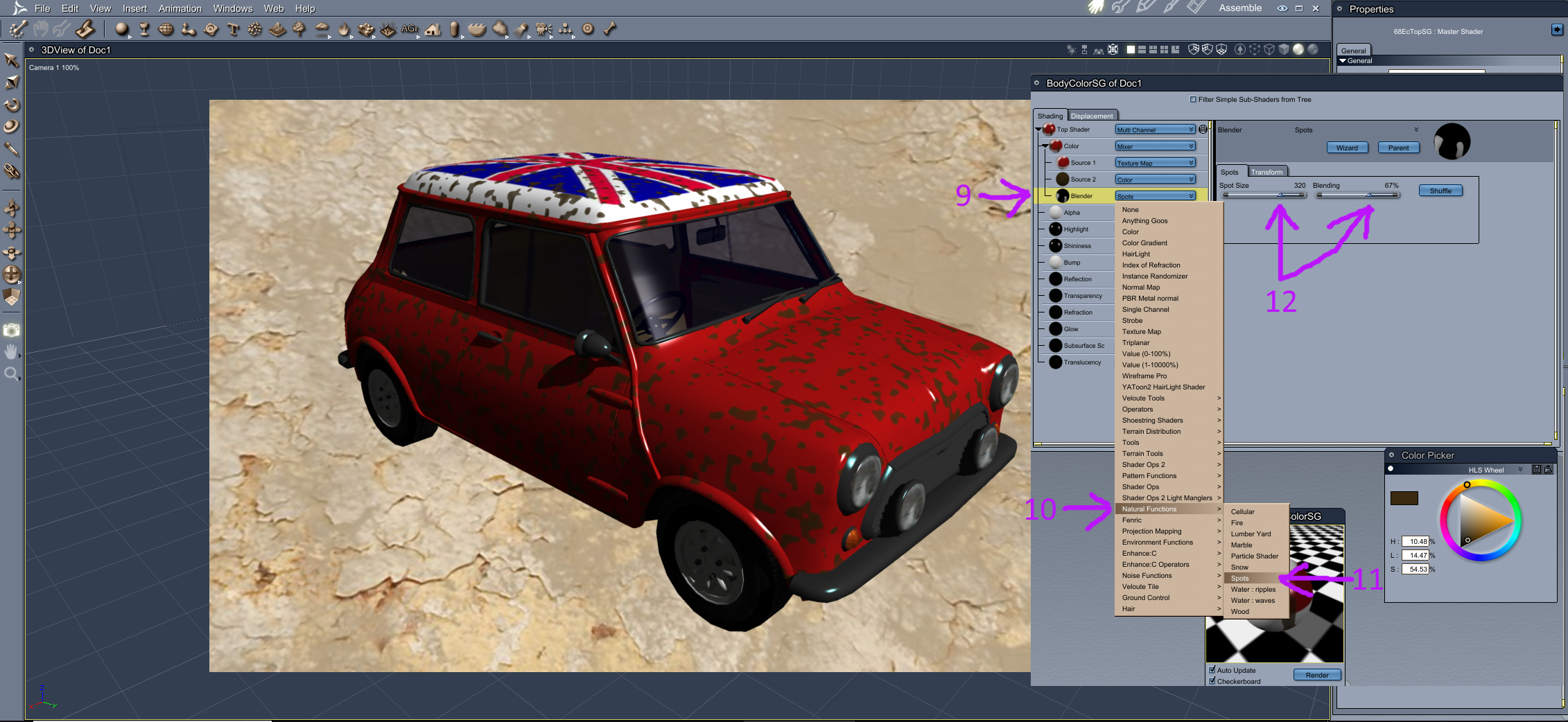
Task: Adjust the Spot Size slider
Action: [x=1264, y=195]
